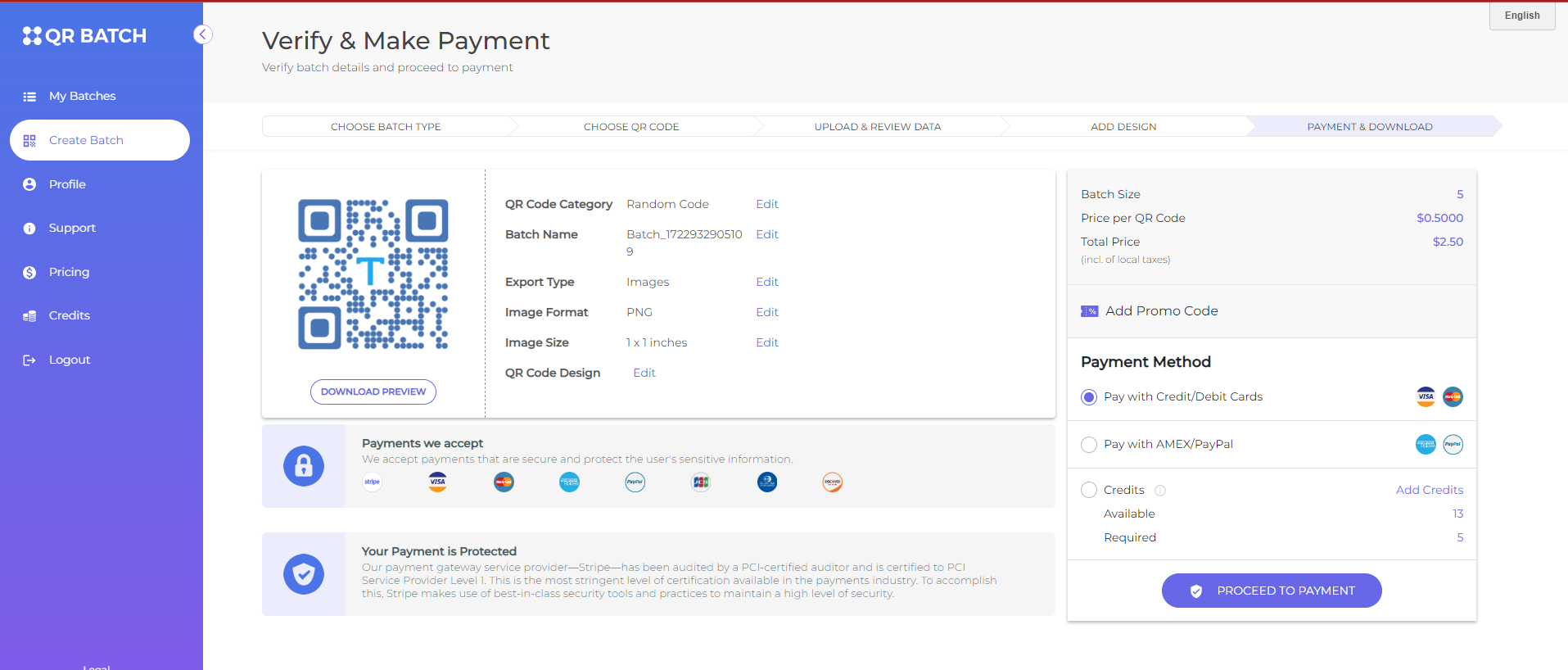Click the Add Credits link

point(1430,490)
